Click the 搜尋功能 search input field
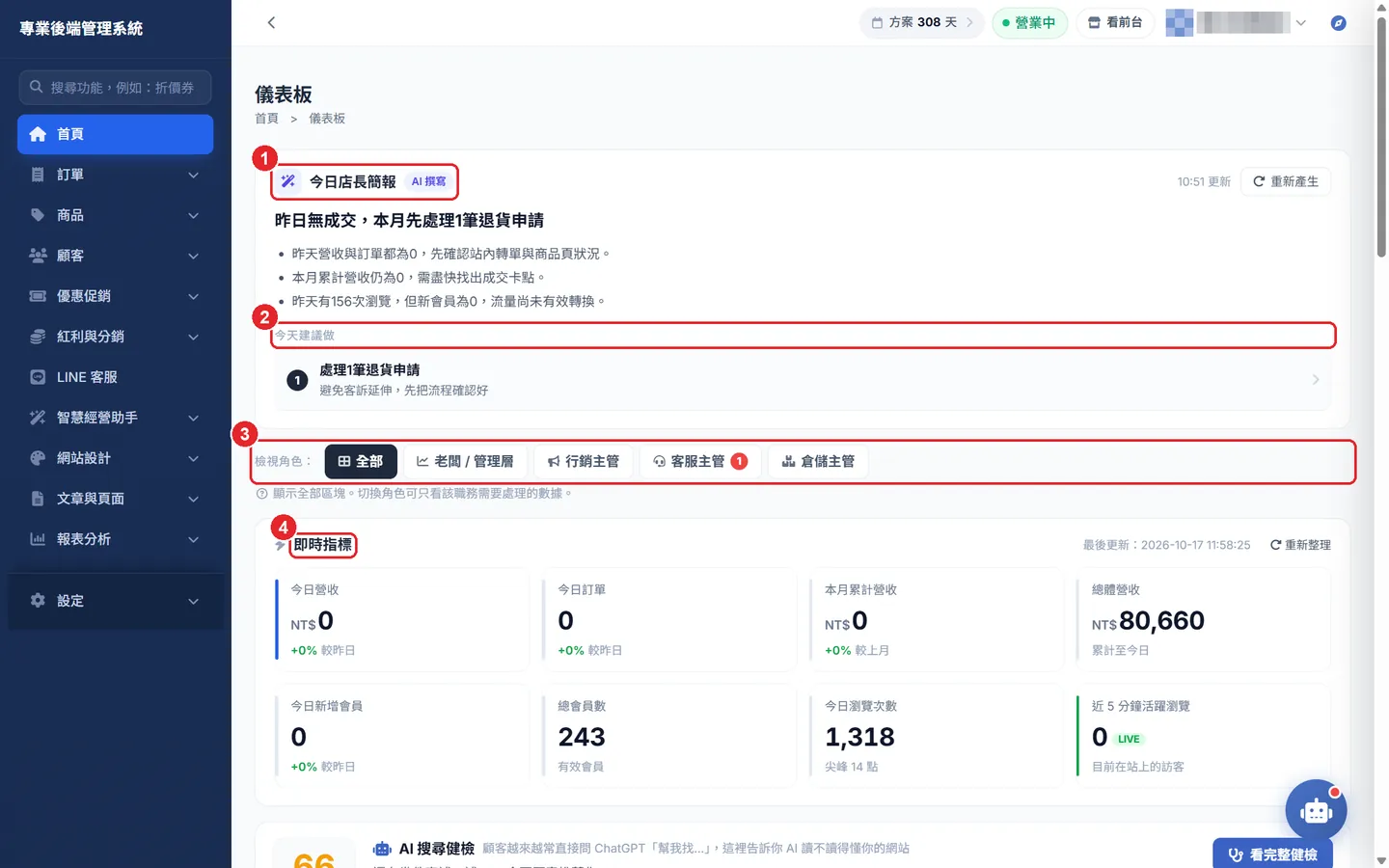The height and width of the screenshot is (868, 1389). point(115,87)
